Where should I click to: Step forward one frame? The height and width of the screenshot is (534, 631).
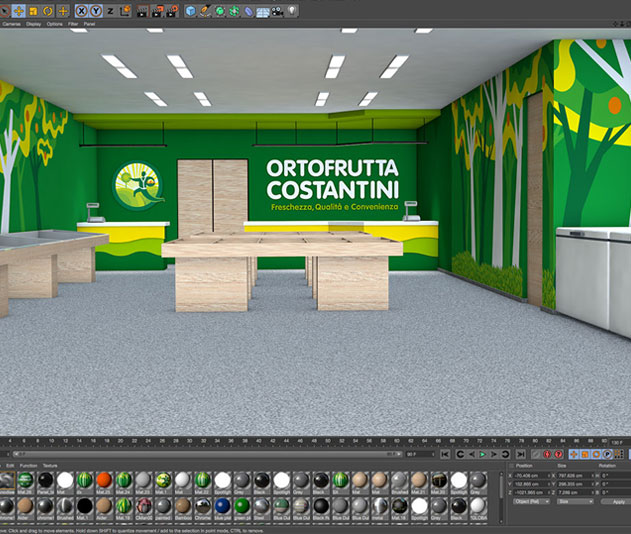(x=494, y=454)
